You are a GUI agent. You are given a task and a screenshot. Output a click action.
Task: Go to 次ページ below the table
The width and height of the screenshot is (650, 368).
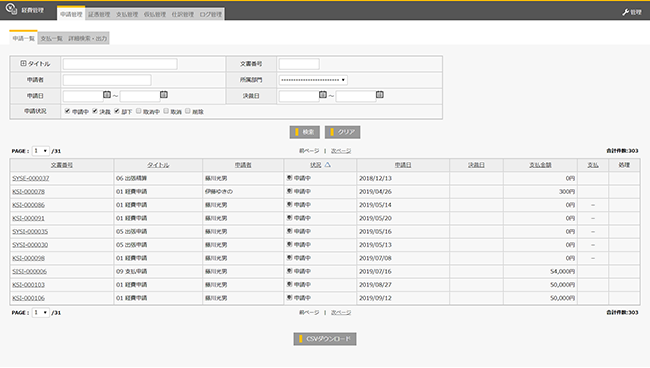coord(341,312)
